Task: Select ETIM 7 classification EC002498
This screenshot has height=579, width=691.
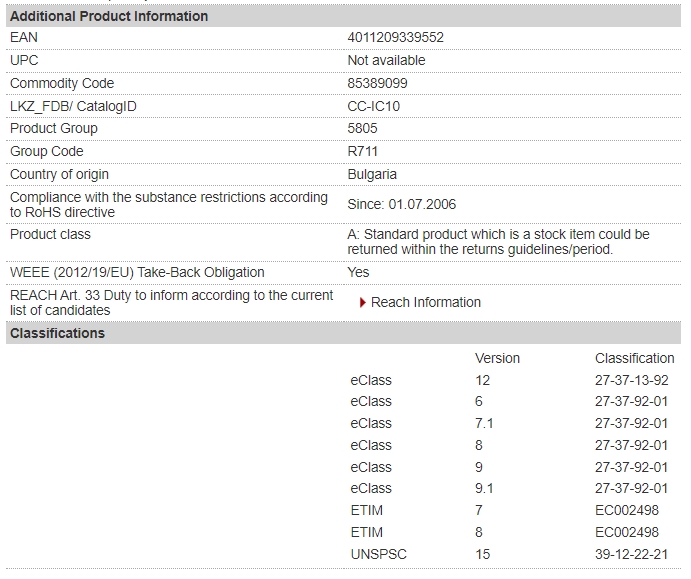Action: (627, 510)
